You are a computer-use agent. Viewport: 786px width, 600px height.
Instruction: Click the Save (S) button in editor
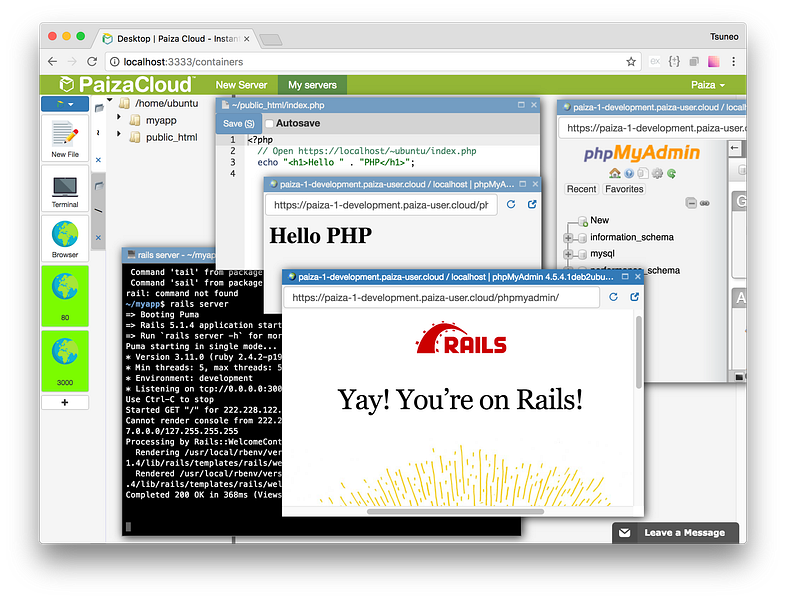click(239, 124)
